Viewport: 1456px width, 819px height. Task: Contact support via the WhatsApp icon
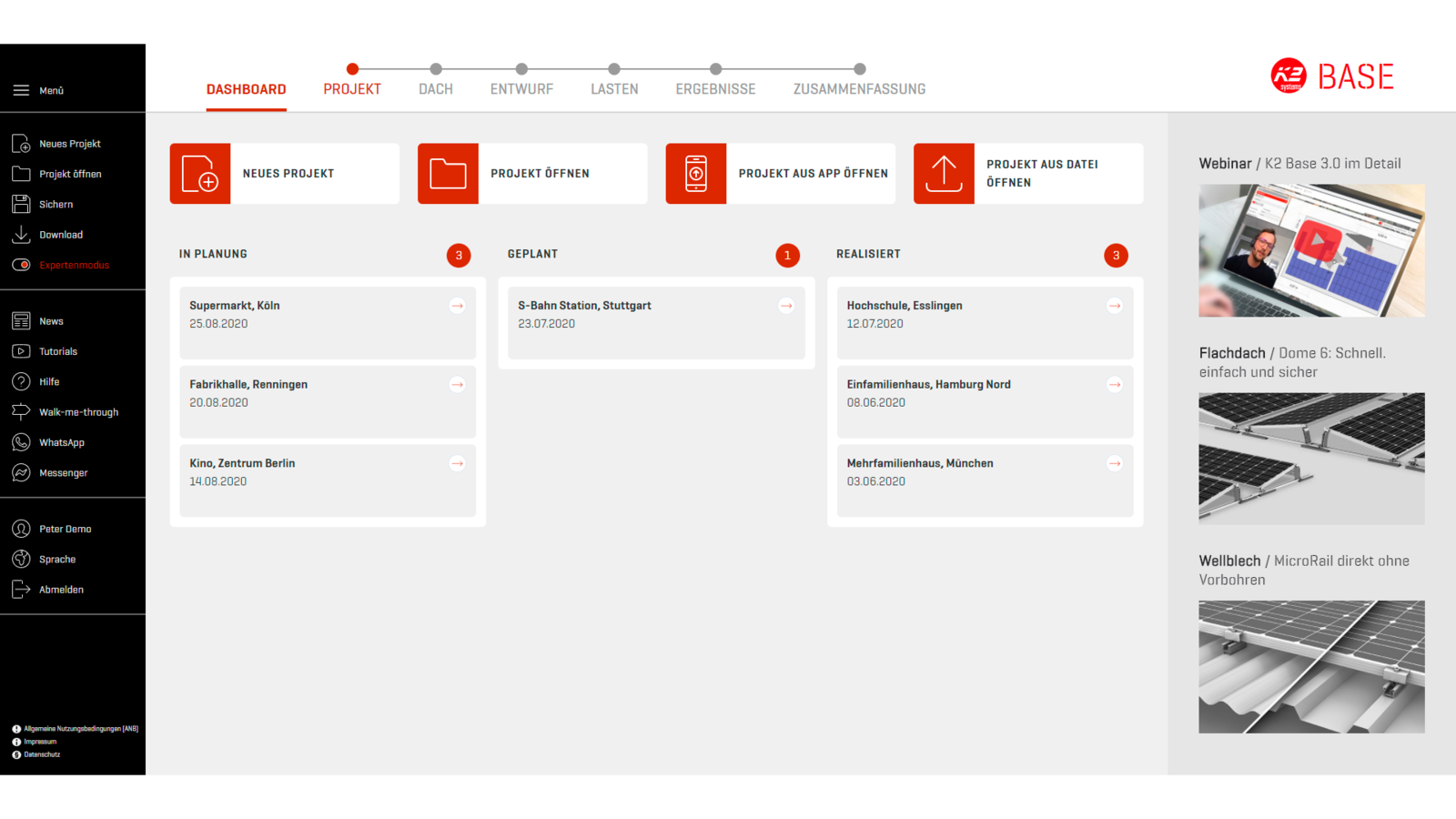[21, 442]
